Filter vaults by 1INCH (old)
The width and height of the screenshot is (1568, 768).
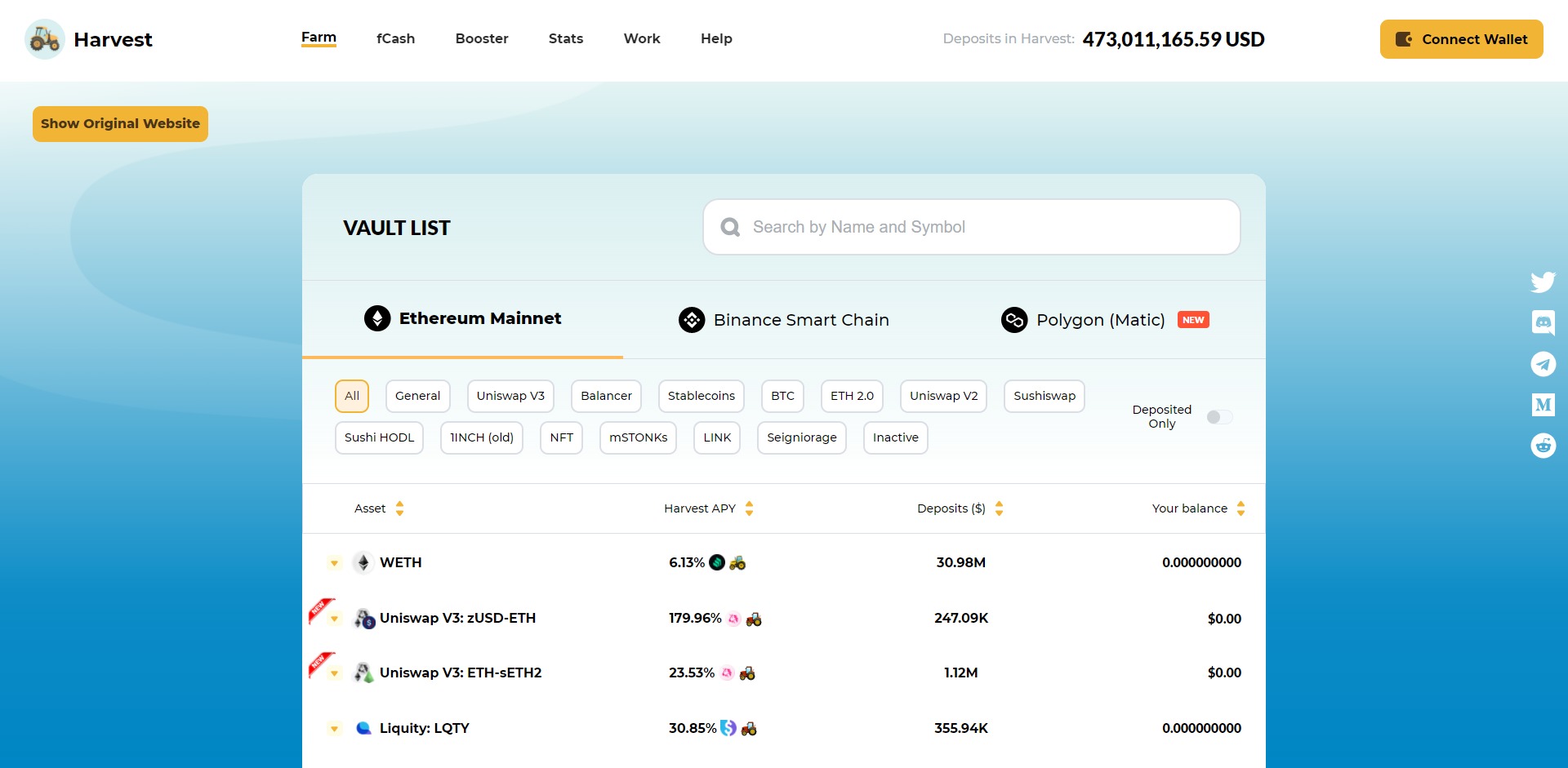(482, 437)
